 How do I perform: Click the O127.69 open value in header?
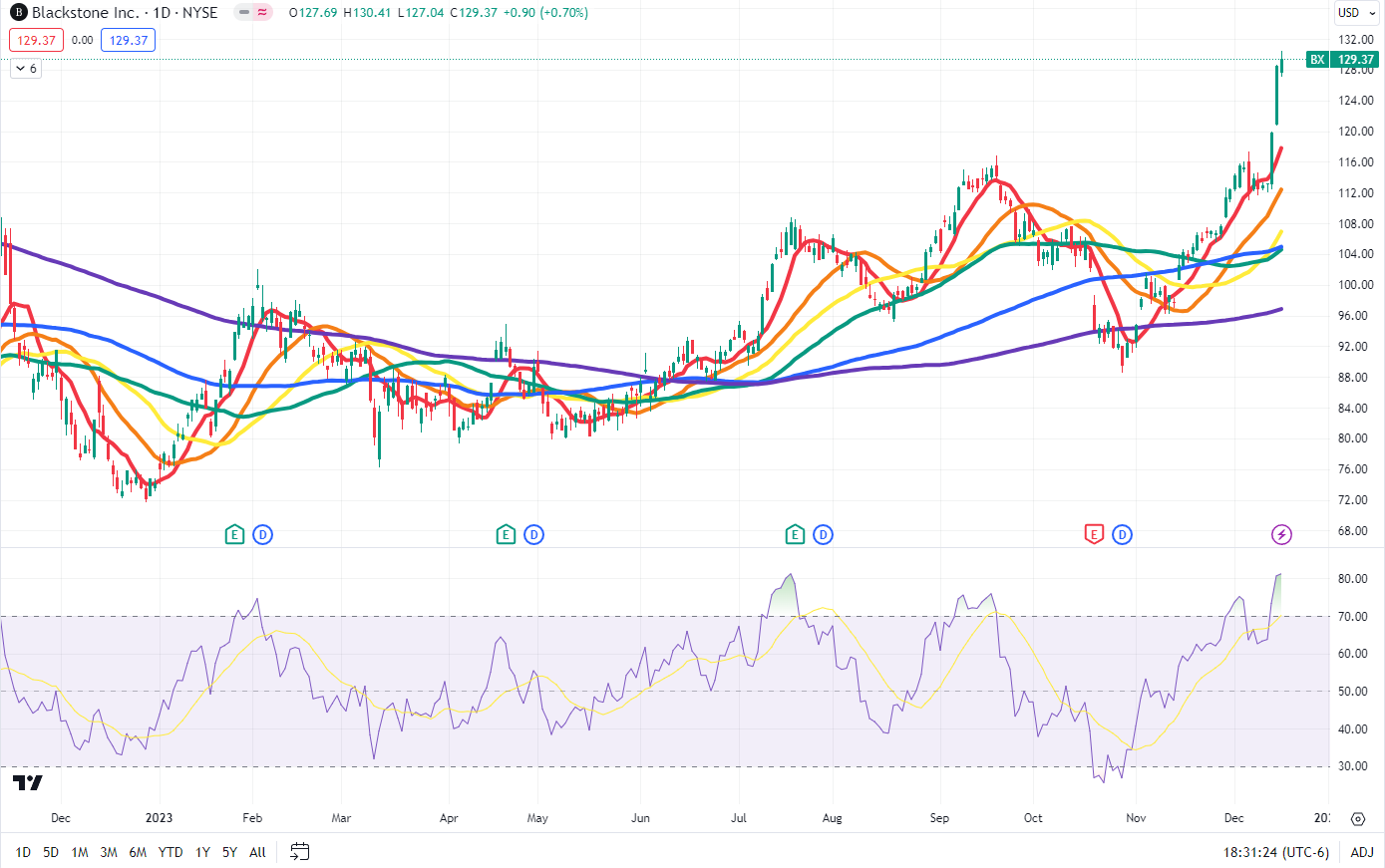313,13
